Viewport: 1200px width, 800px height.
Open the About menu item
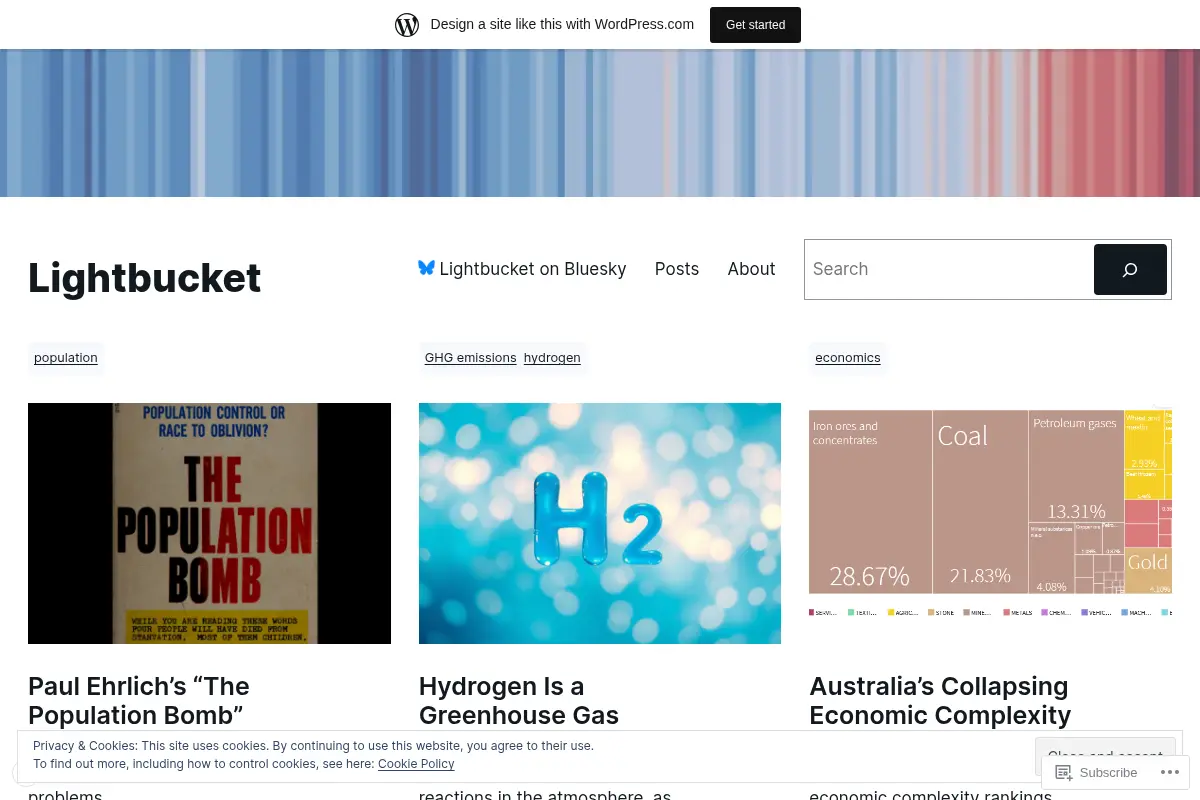751,269
